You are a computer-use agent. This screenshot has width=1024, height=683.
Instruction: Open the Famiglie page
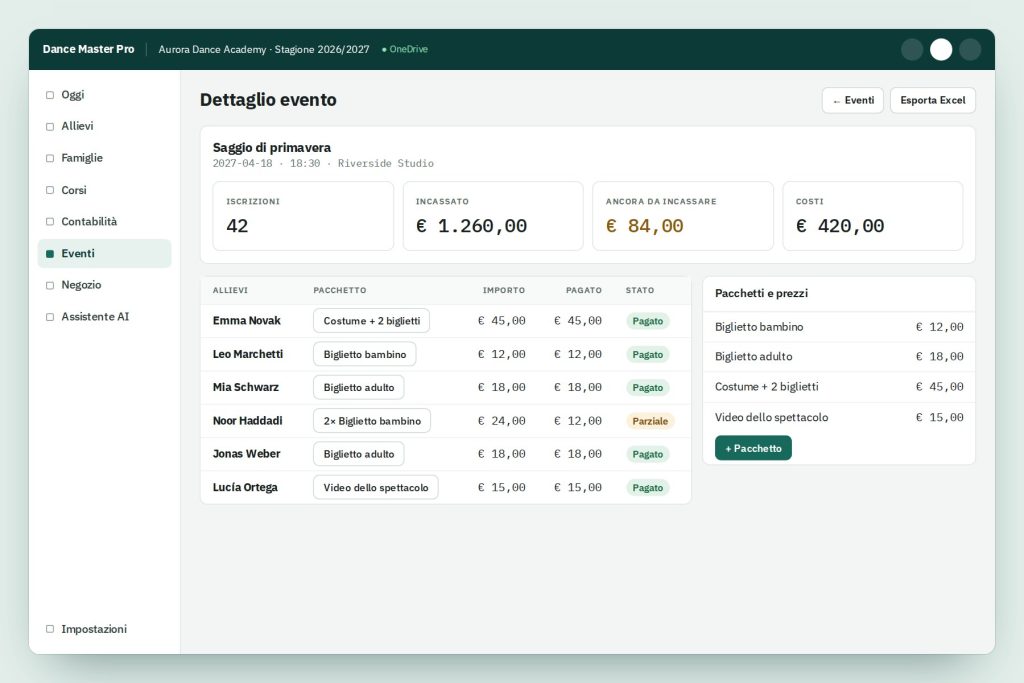(104, 158)
